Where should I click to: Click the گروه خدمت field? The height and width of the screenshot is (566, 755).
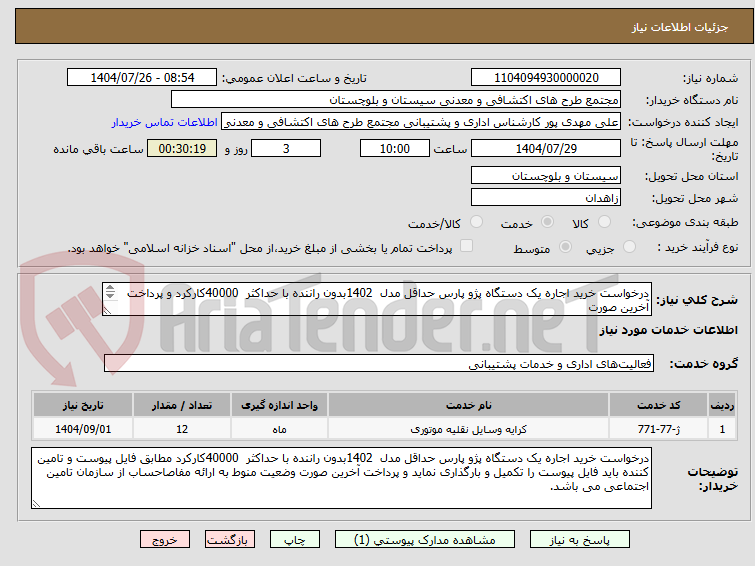click(x=379, y=363)
